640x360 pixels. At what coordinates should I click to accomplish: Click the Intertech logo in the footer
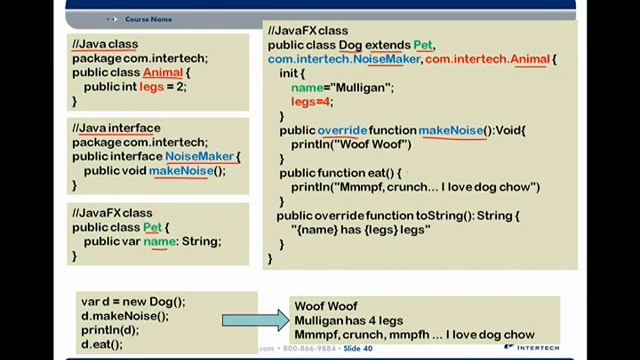click(x=532, y=347)
